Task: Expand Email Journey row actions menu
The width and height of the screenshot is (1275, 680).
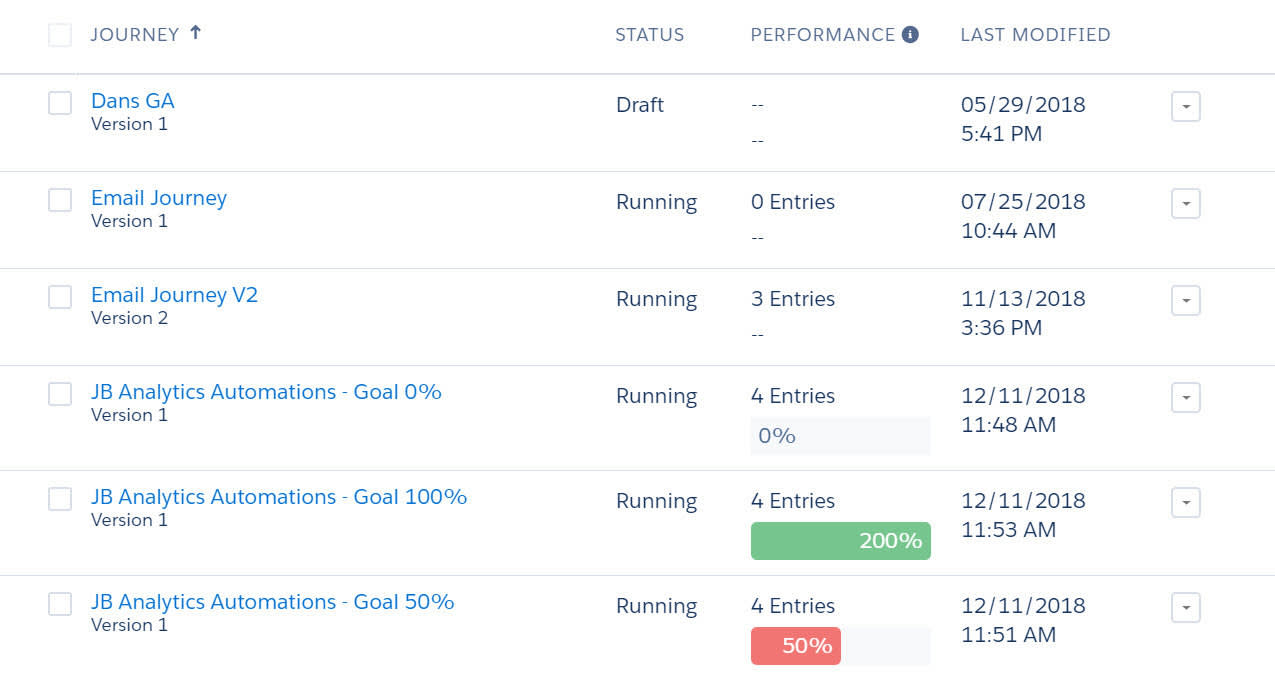Action: click(1186, 203)
